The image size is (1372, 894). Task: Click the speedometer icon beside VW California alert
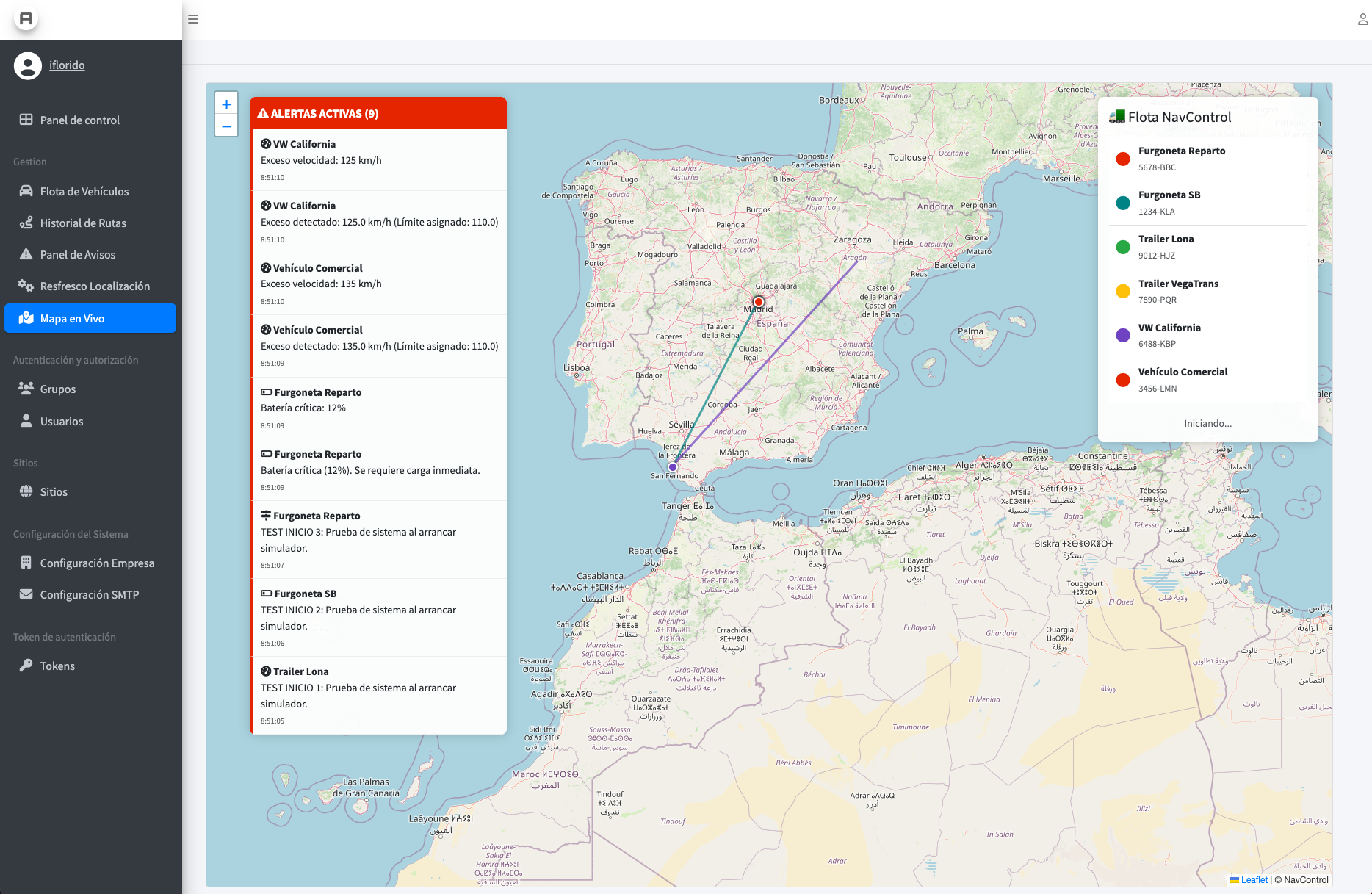pos(265,144)
